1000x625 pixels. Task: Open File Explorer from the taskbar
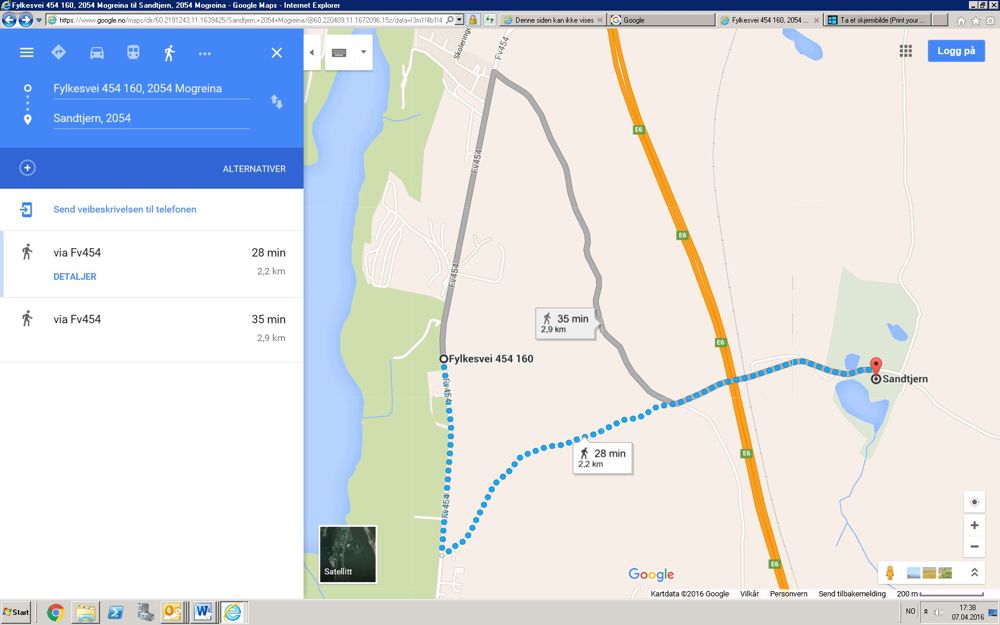pyautogui.click(x=85, y=612)
